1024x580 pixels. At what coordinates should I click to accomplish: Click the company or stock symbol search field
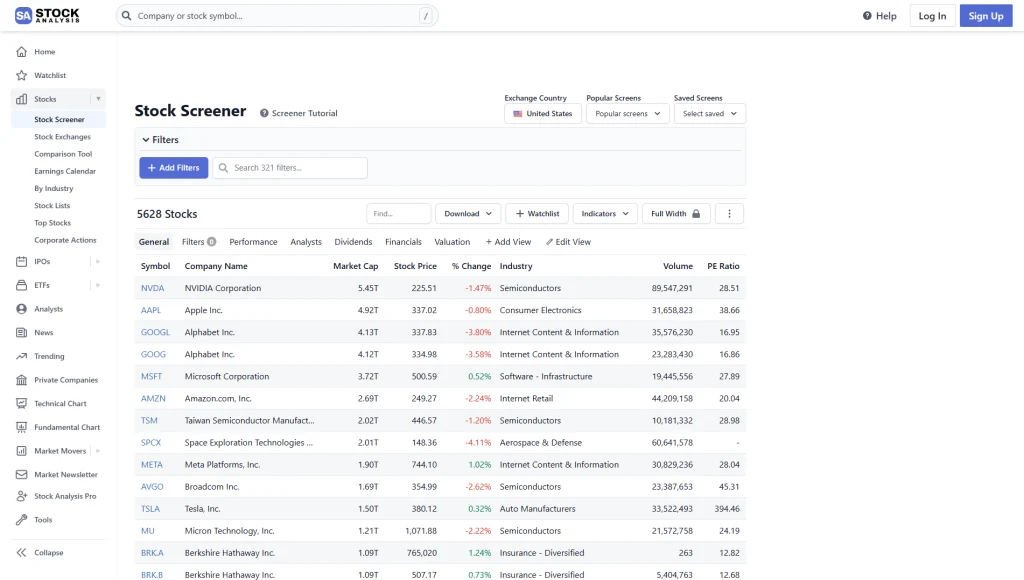pos(277,16)
